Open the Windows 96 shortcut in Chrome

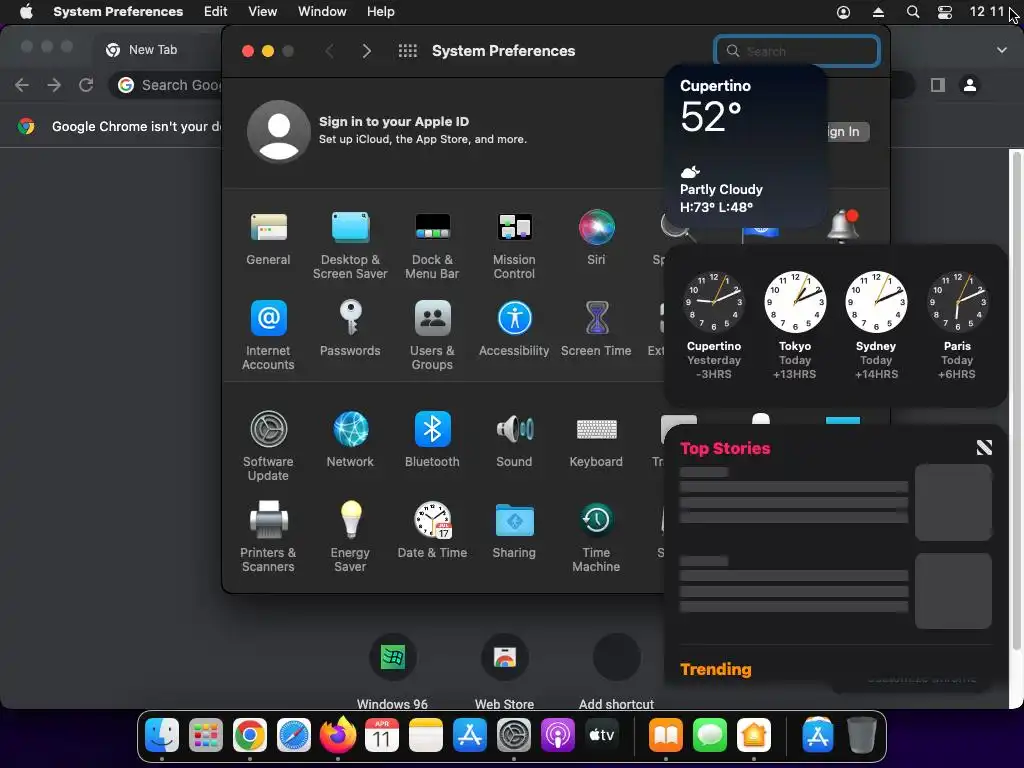point(392,673)
